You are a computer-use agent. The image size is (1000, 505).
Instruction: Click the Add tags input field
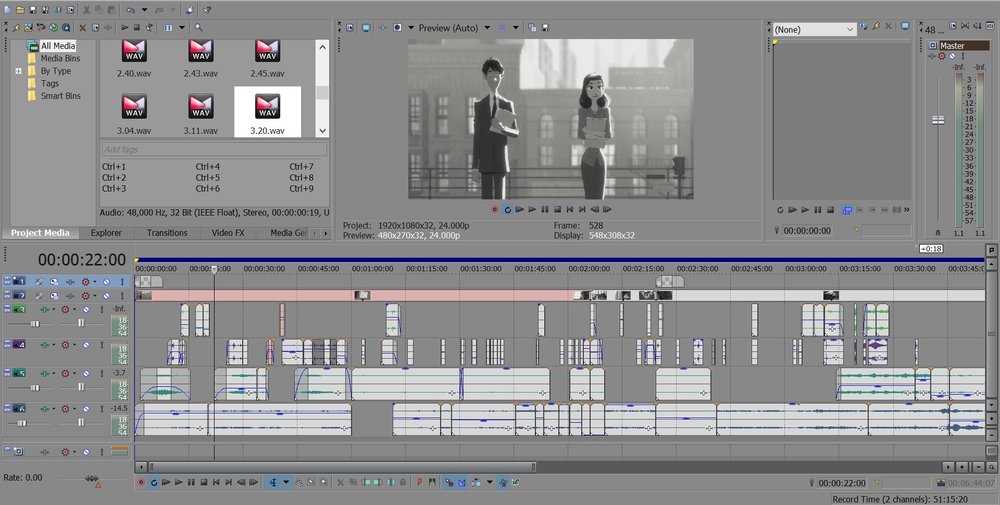(214, 149)
